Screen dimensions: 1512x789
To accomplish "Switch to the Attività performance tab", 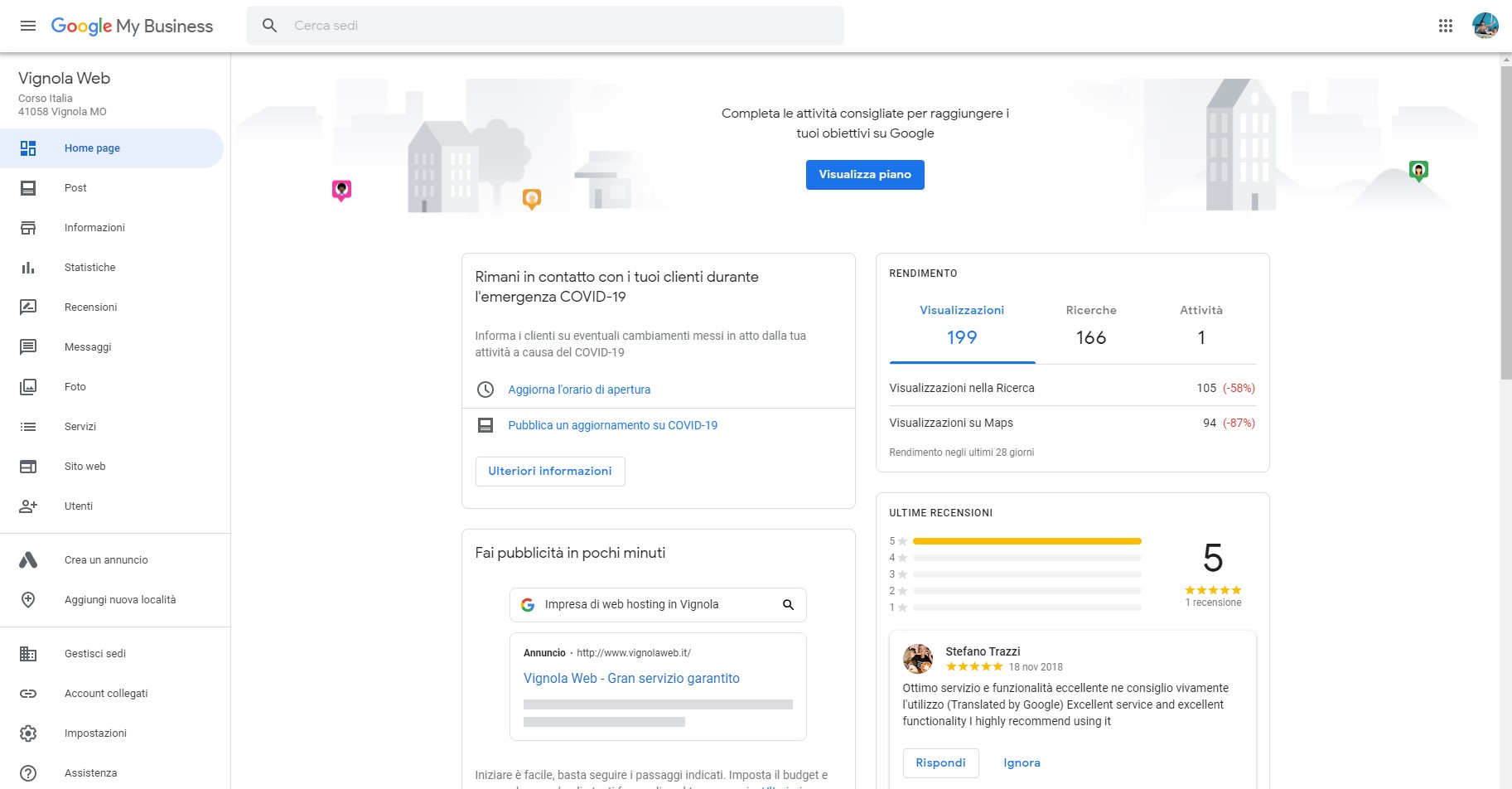I will 1200,326.
